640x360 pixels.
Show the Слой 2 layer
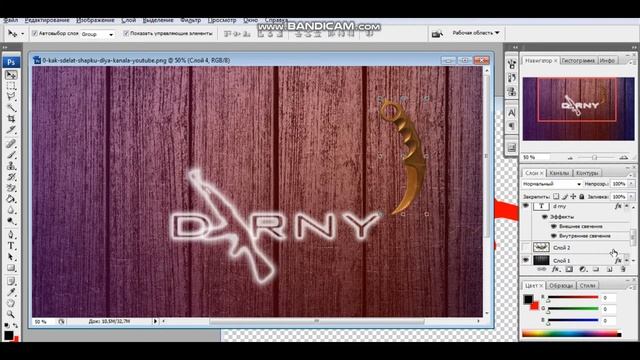[x=526, y=247]
